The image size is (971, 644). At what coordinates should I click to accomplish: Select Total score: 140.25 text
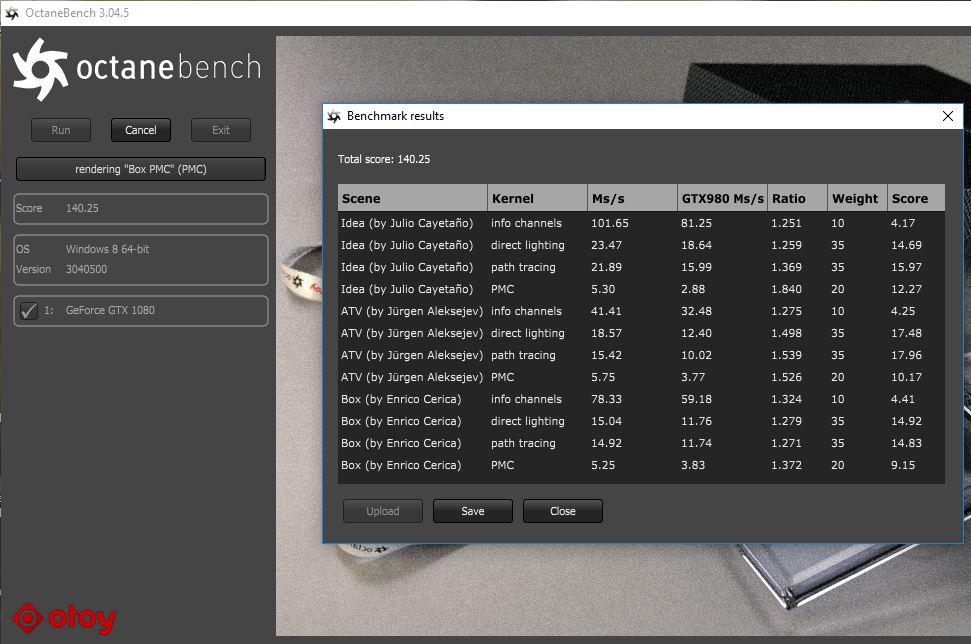pos(384,159)
